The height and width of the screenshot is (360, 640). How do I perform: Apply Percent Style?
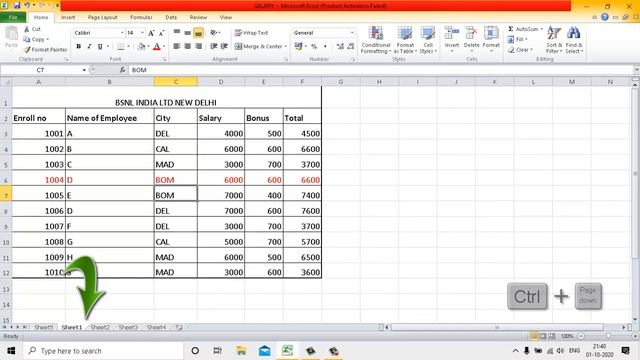(314, 47)
